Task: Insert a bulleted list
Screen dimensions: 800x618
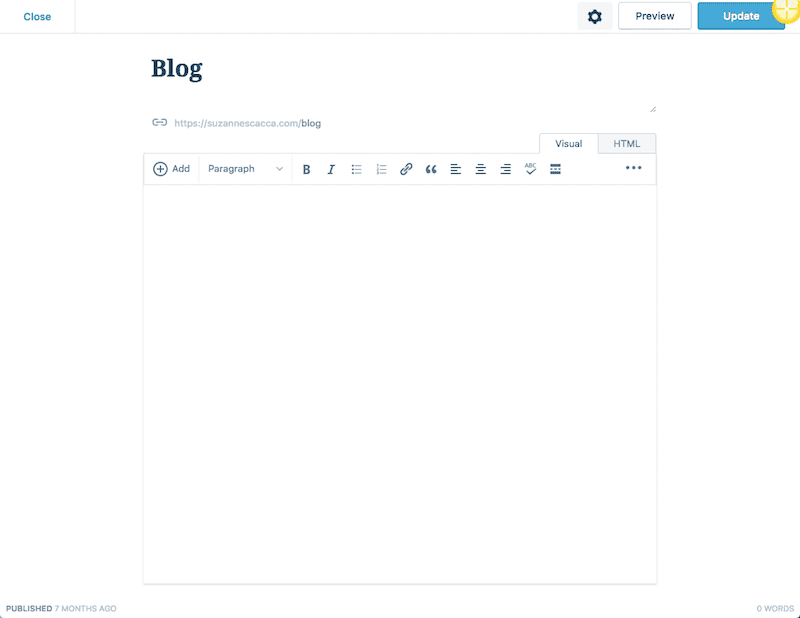Action: click(356, 169)
